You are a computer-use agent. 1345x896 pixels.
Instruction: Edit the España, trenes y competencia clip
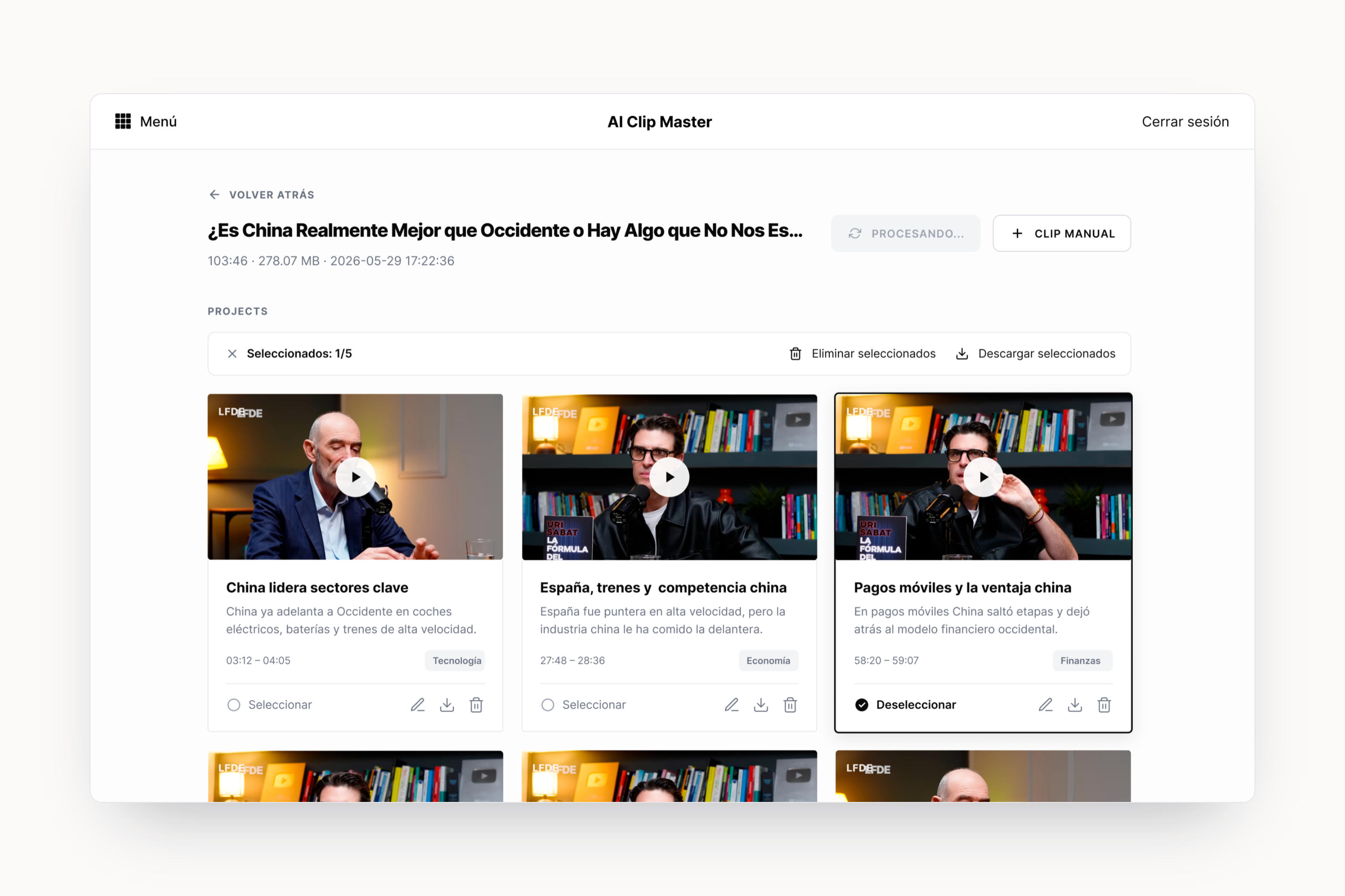(x=732, y=704)
